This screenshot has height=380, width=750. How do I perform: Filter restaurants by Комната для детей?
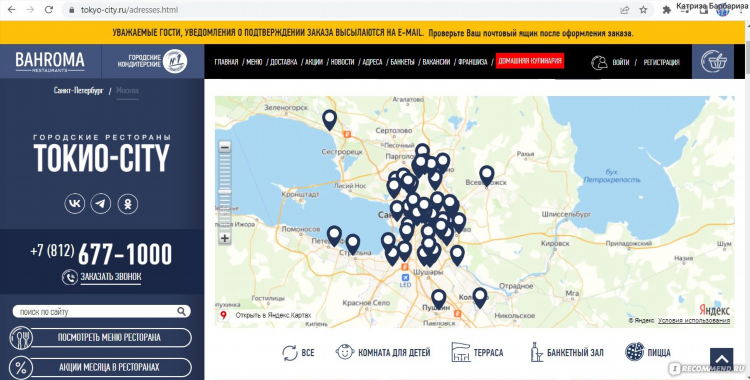383,353
